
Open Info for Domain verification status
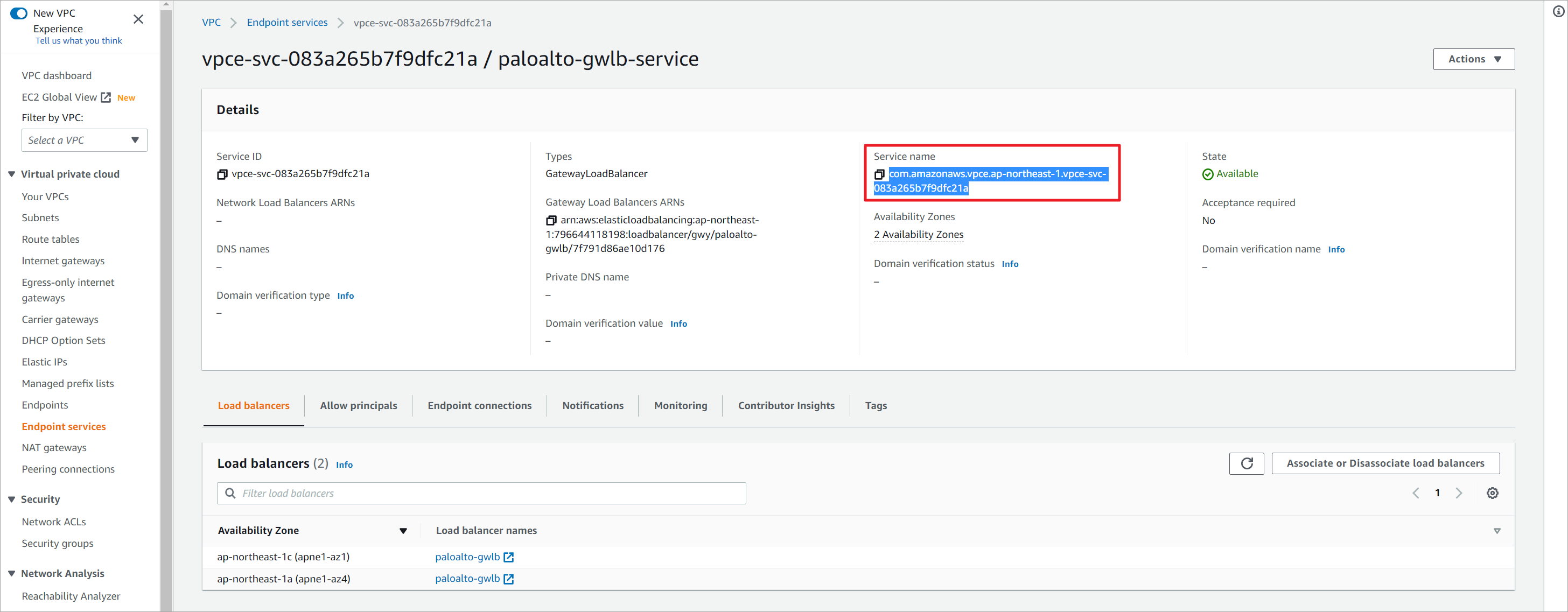tap(1010, 264)
